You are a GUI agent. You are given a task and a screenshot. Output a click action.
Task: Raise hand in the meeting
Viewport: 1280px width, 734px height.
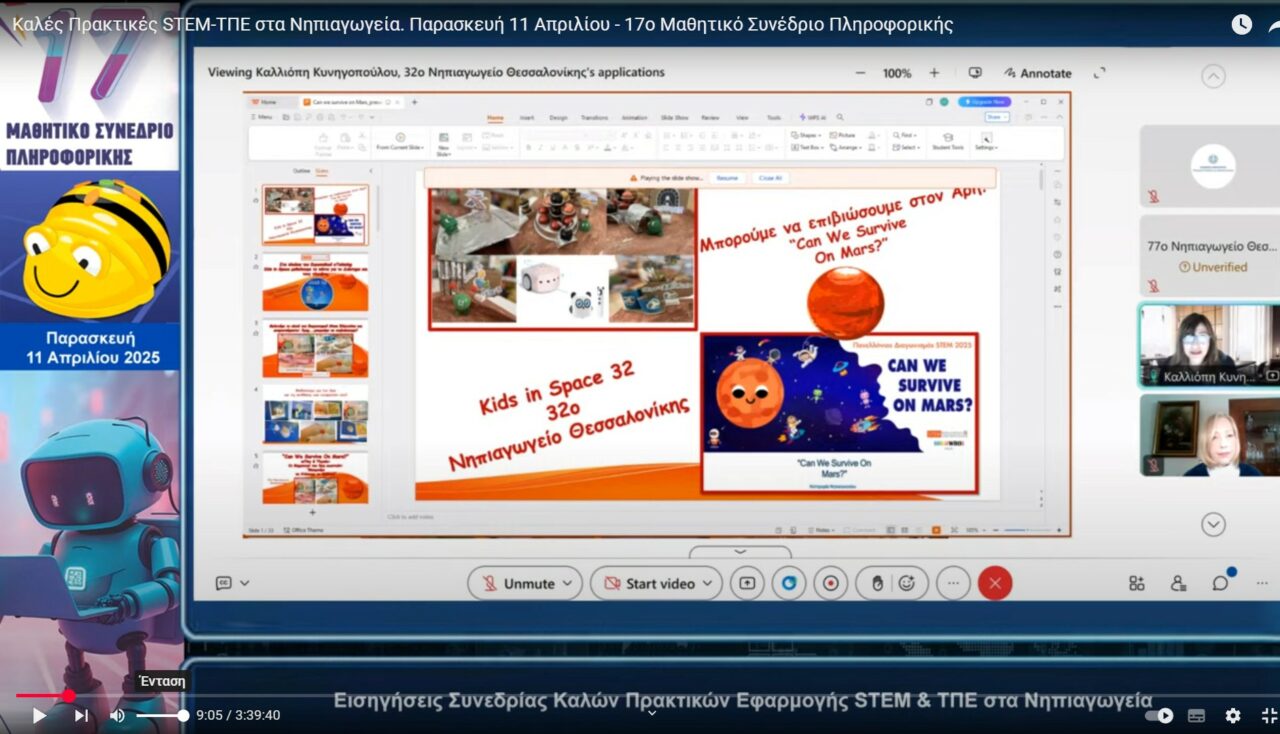pos(877,583)
